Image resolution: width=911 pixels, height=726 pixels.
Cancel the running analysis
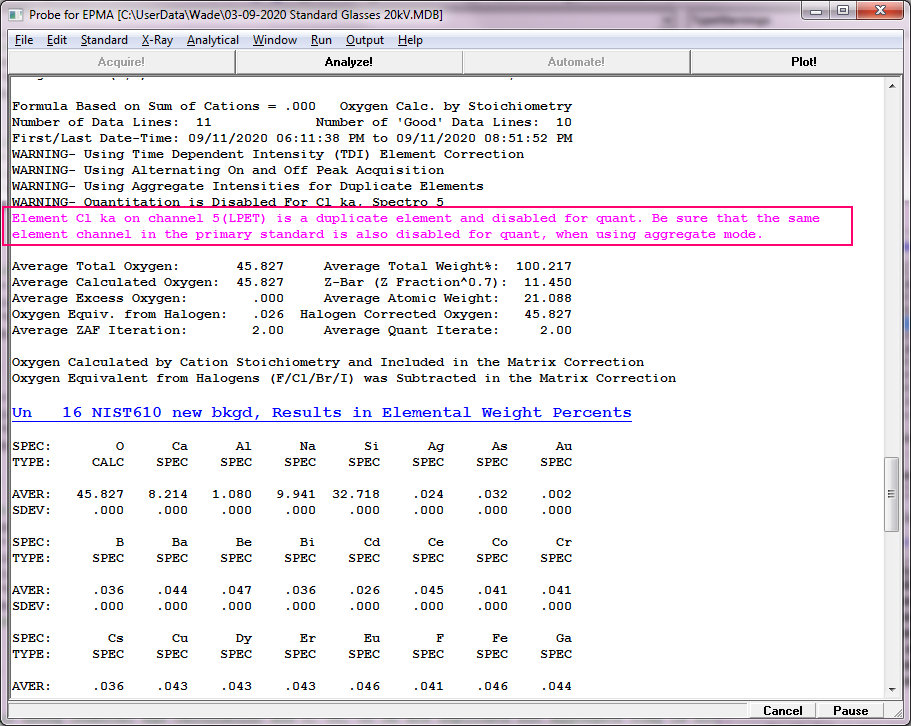coord(782,711)
